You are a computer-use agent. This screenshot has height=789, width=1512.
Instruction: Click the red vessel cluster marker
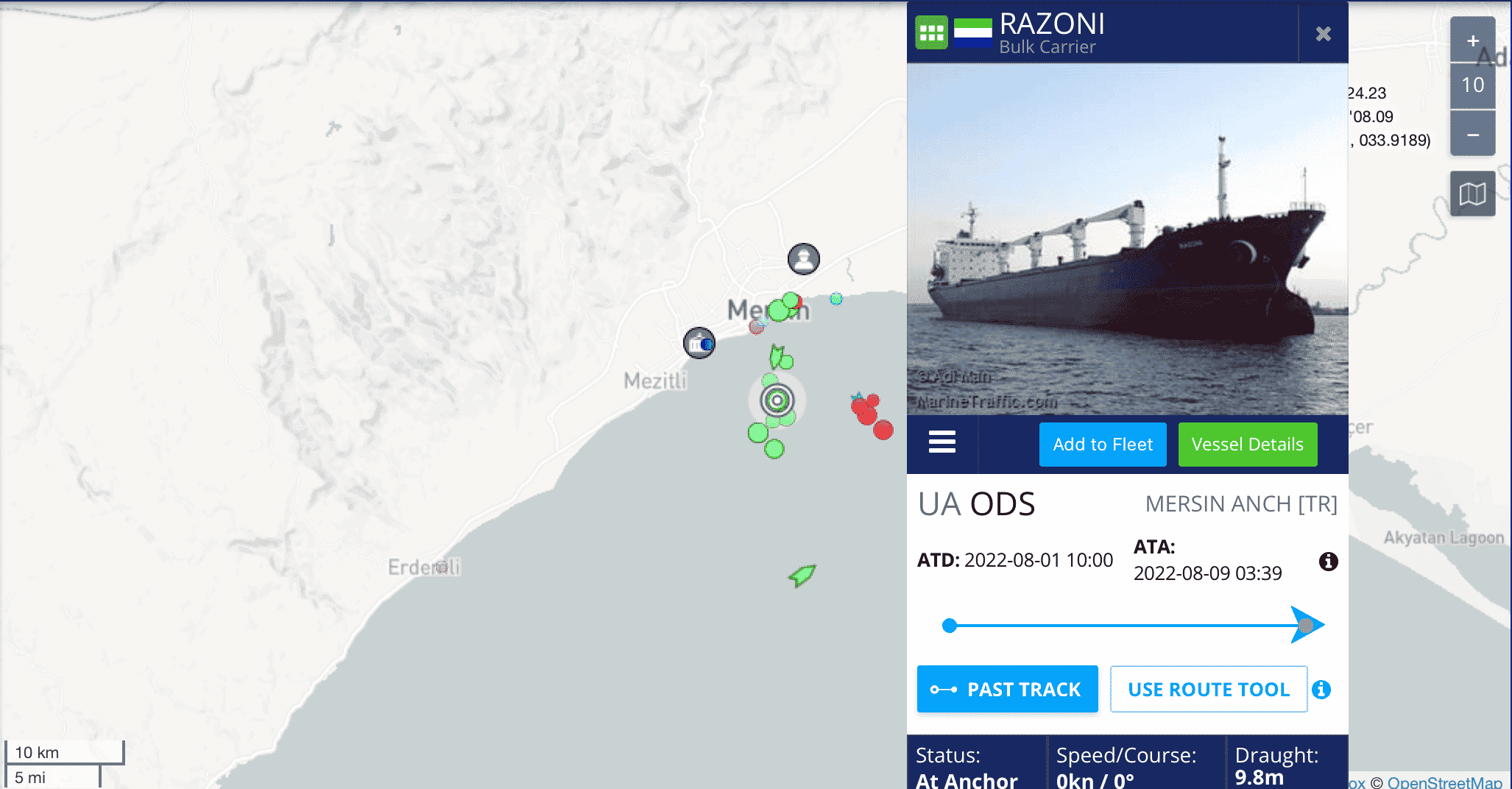(x=872, y=417)
